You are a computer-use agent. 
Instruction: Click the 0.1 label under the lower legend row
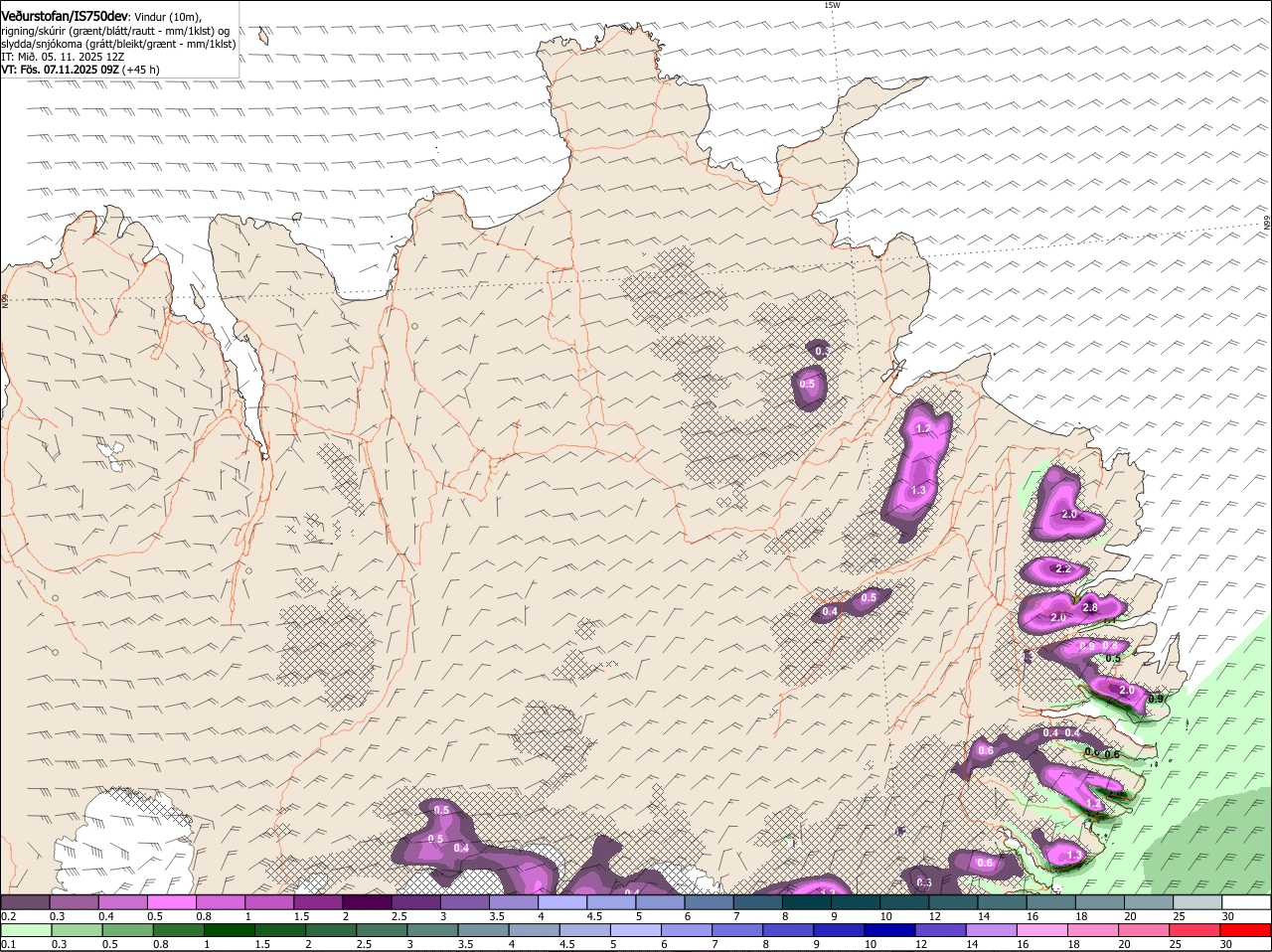[8, 944]
